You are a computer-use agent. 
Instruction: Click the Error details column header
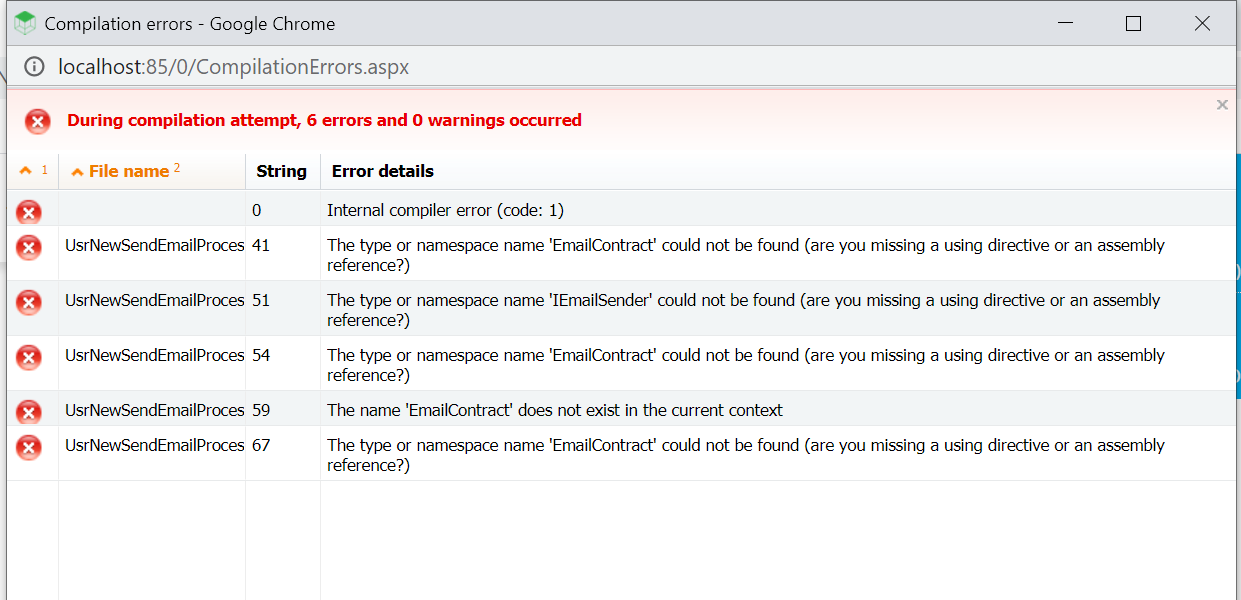tap(383, 171)
